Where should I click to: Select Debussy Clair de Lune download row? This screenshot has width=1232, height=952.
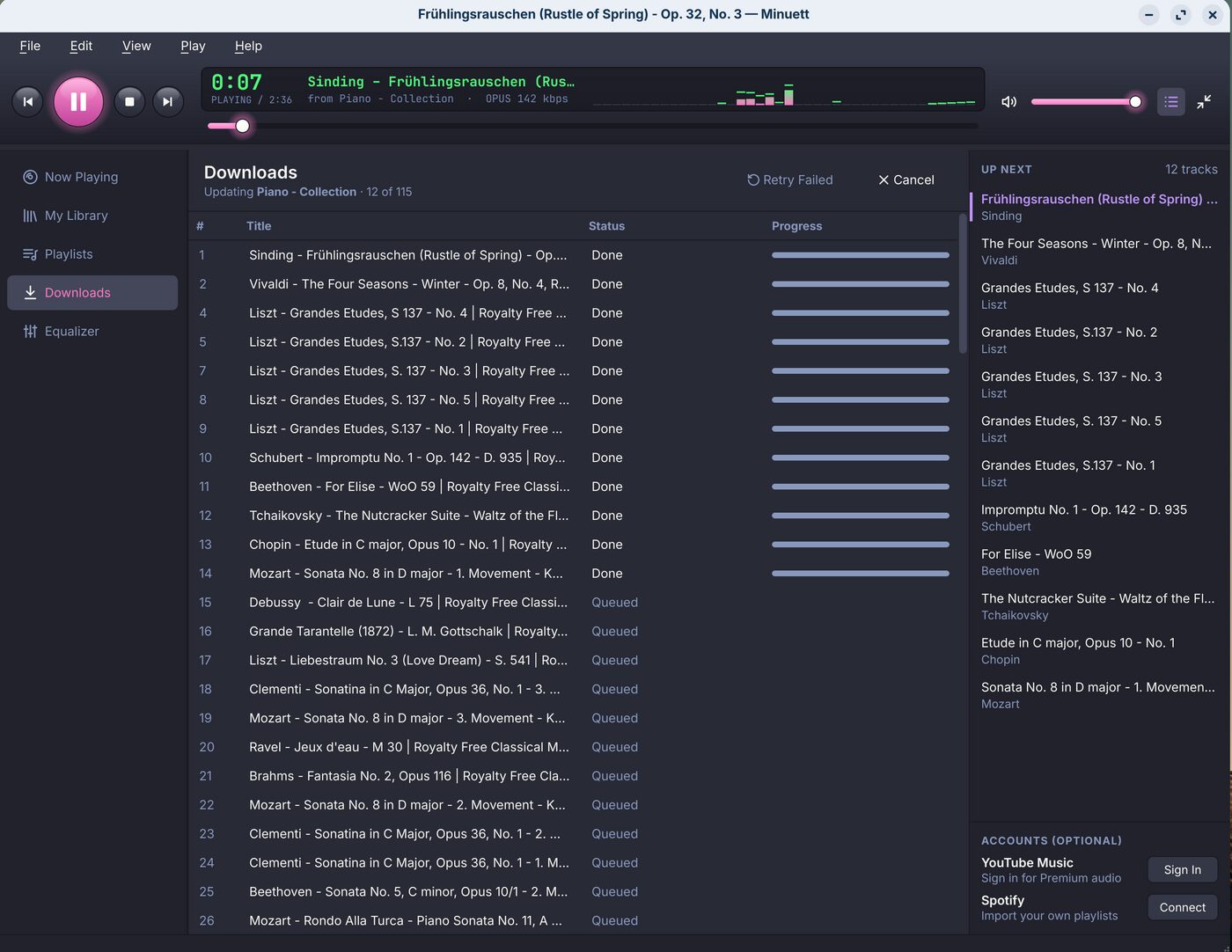[x=574, y=603]
